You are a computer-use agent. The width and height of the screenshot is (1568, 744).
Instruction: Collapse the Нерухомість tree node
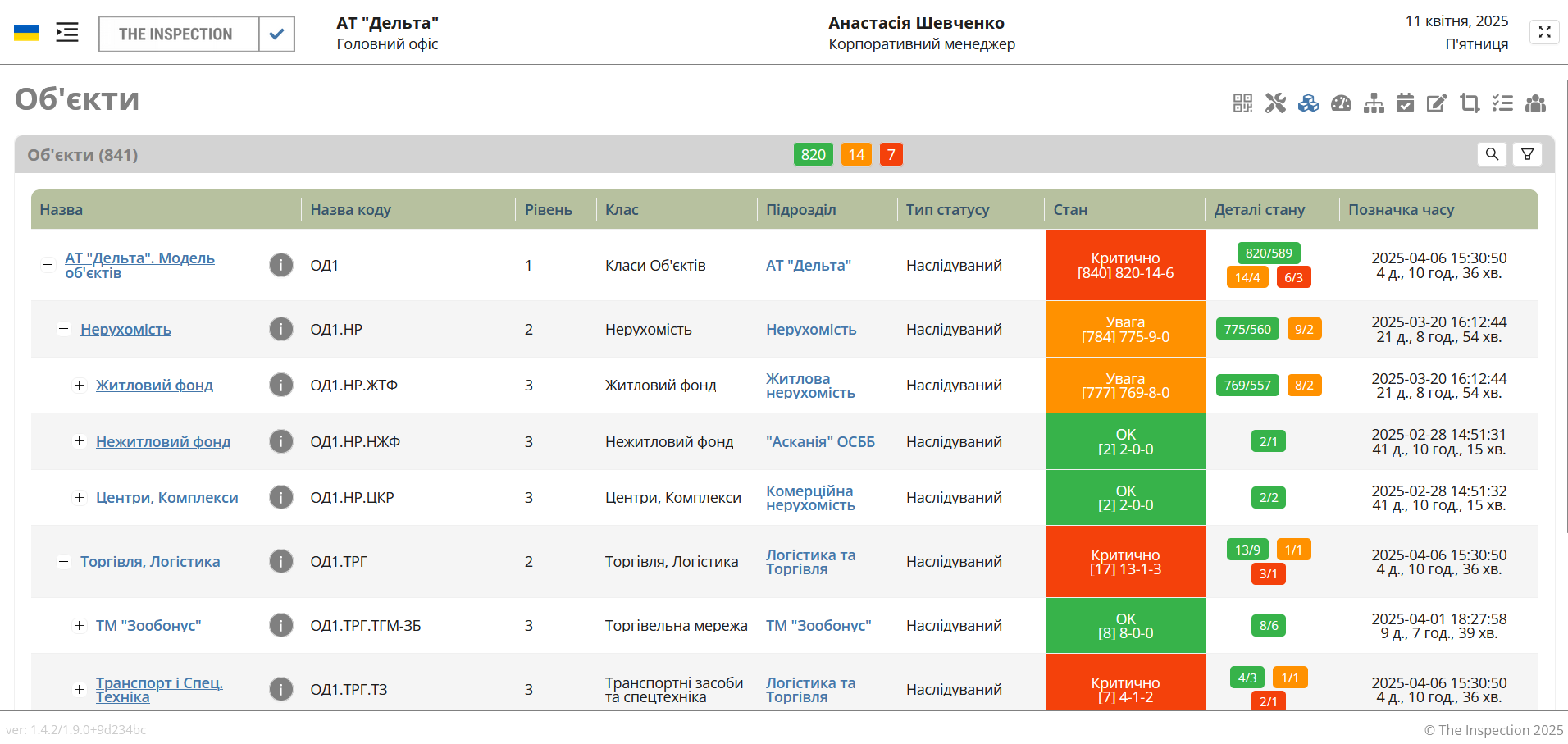(x=63, y=330)
